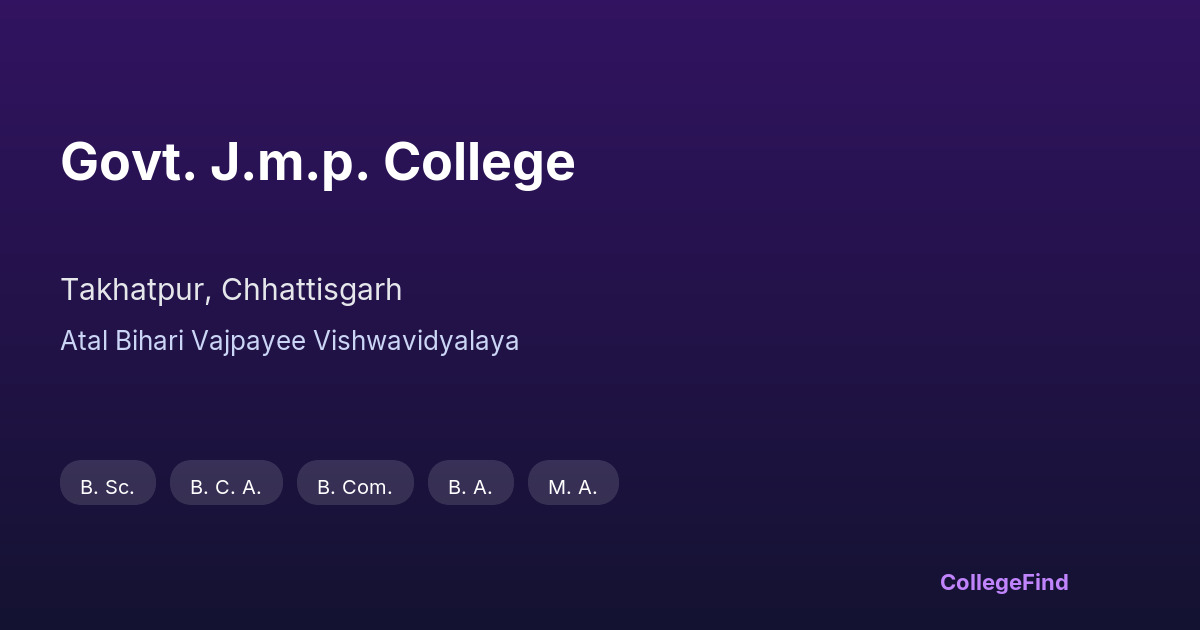Open Atal Bihari Vajpayee Vishwavidyalaya university link
This screenshot has width=1200, height=630.
tap(289, 341)
